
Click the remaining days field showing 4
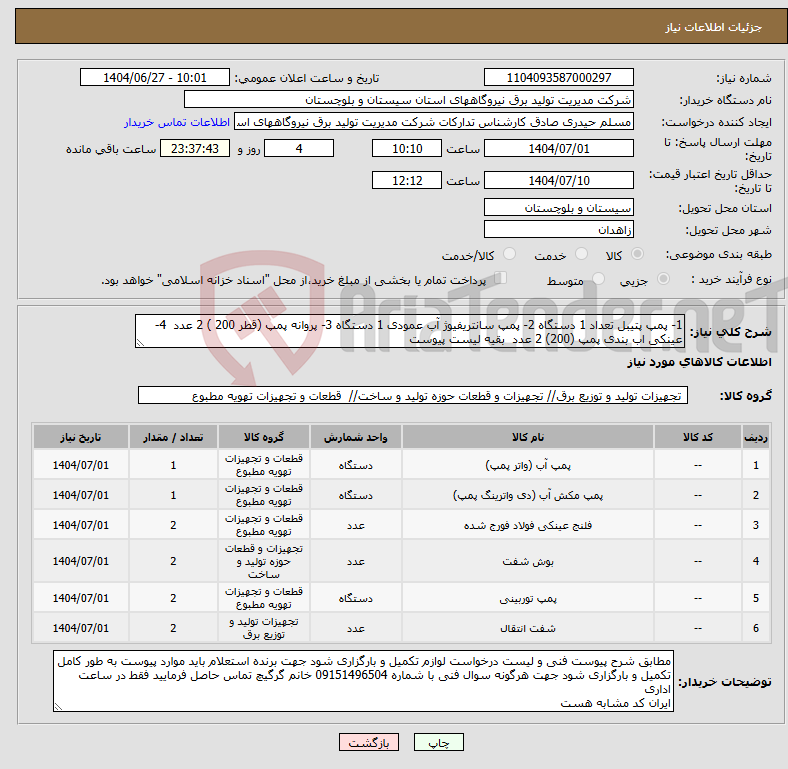(x=299, y=148)
